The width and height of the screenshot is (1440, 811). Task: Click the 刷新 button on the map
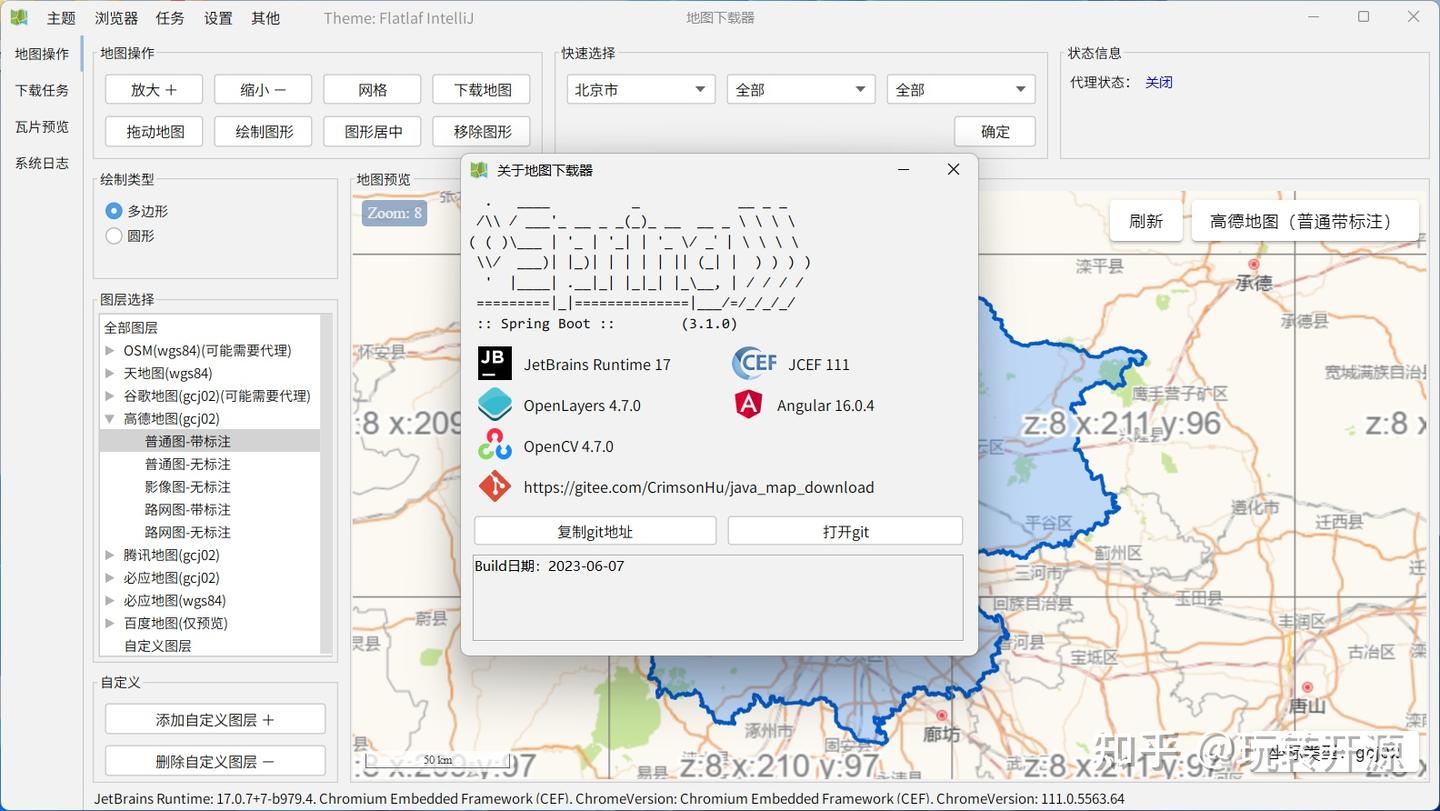pos(1146,221)
